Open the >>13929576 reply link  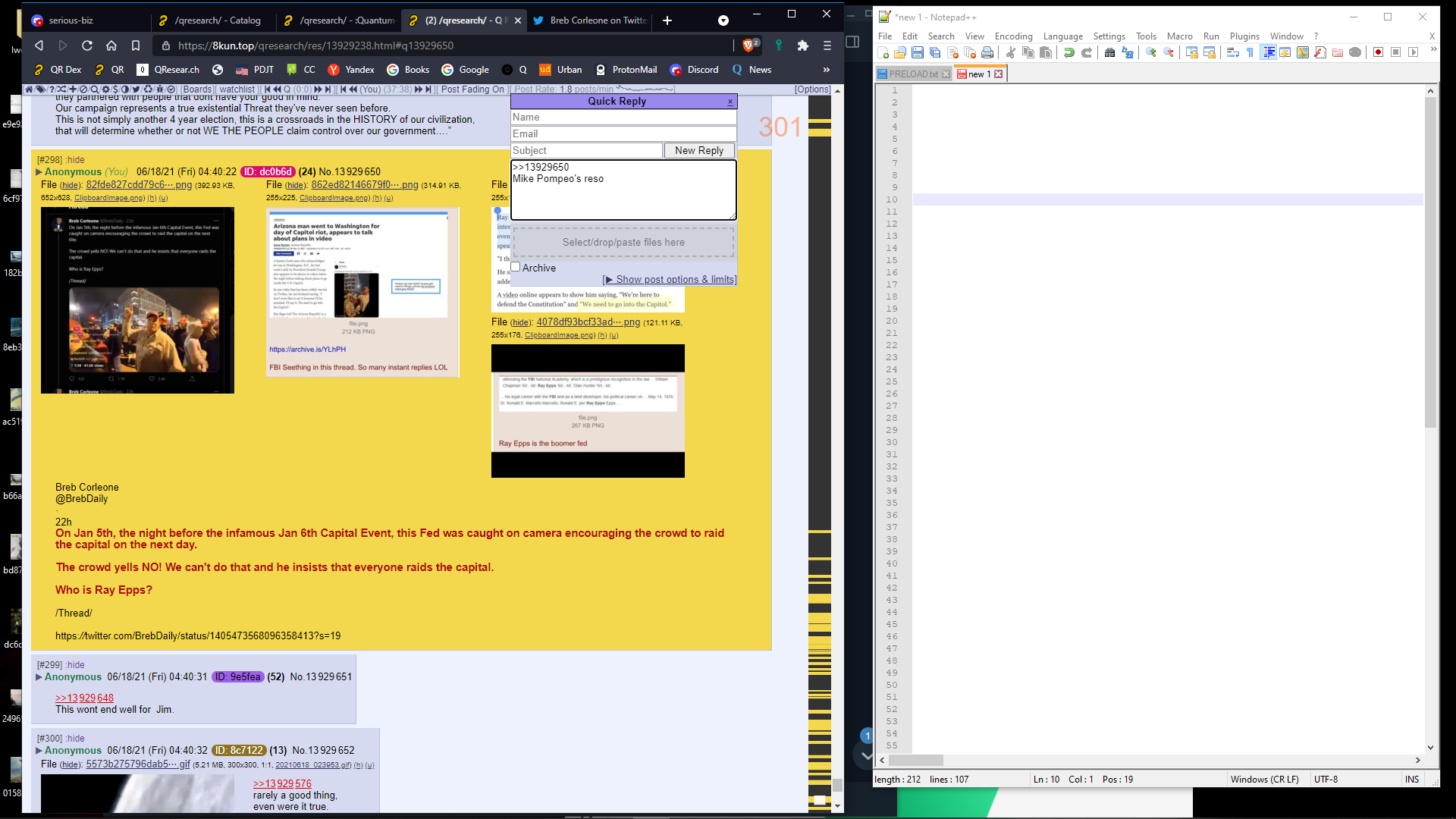click(282, 784)
